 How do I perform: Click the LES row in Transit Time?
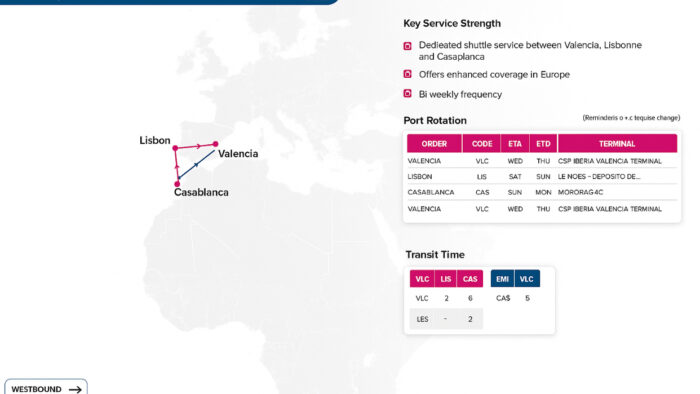pos(446,319)
